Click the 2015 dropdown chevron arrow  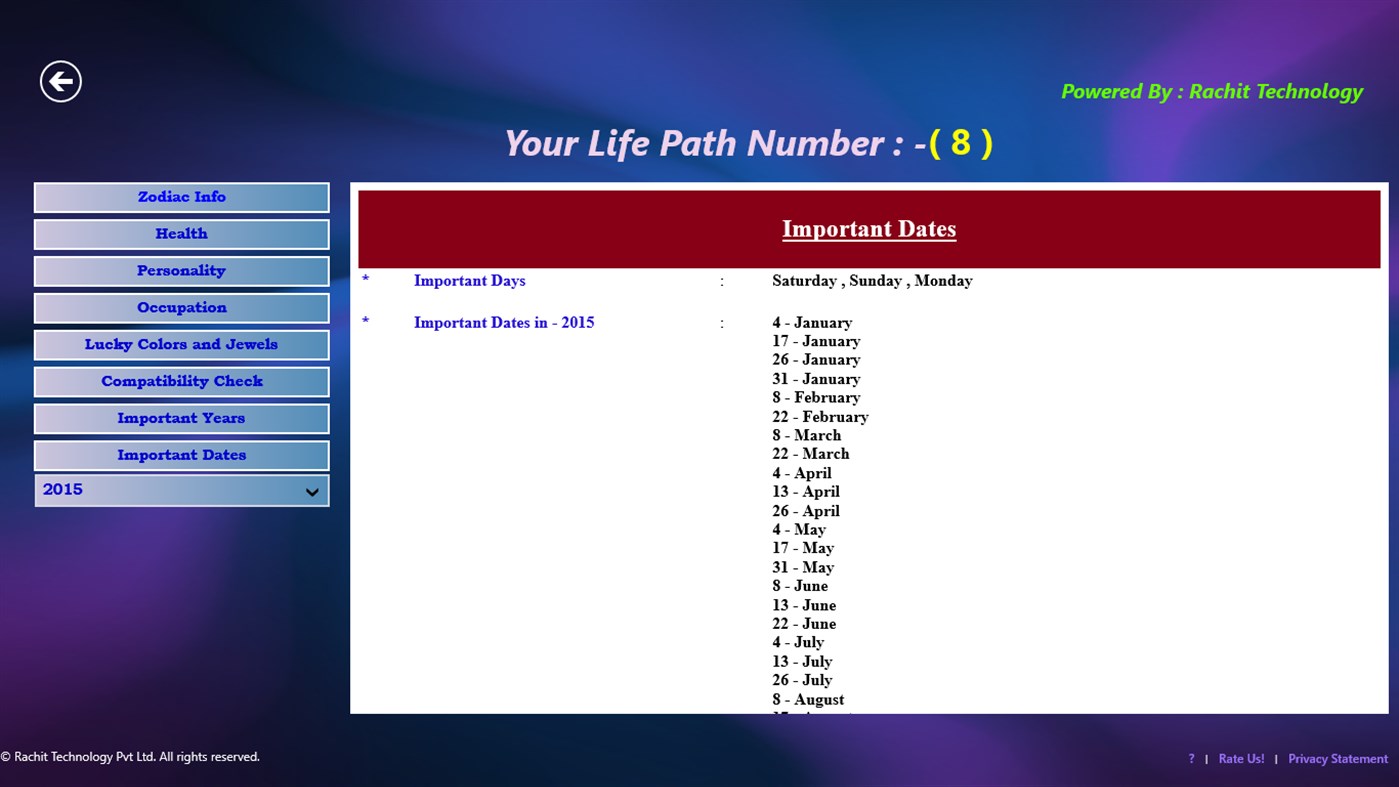coord(311,491)
